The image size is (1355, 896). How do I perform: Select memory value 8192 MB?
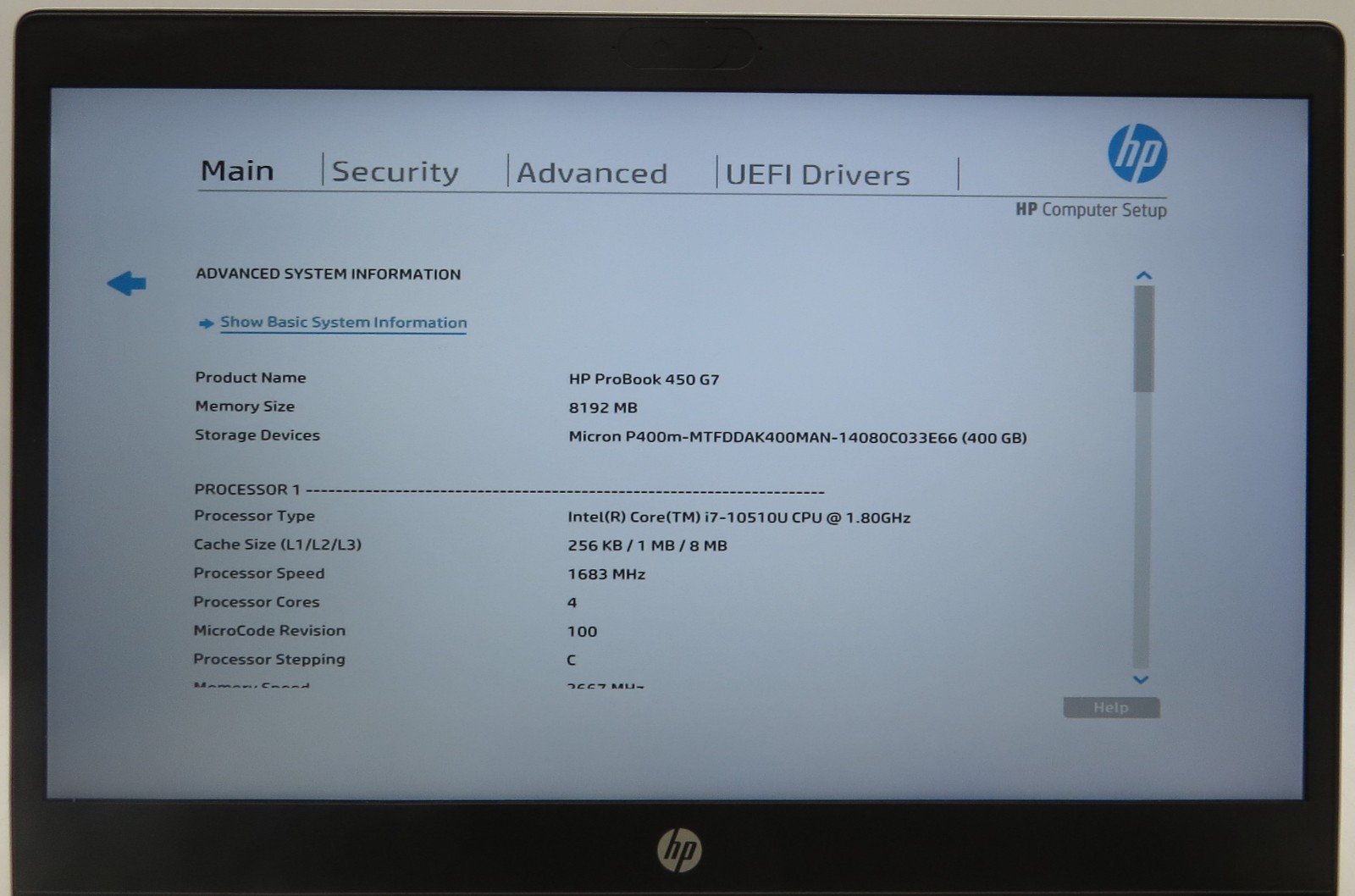click(x=603, y=407)
